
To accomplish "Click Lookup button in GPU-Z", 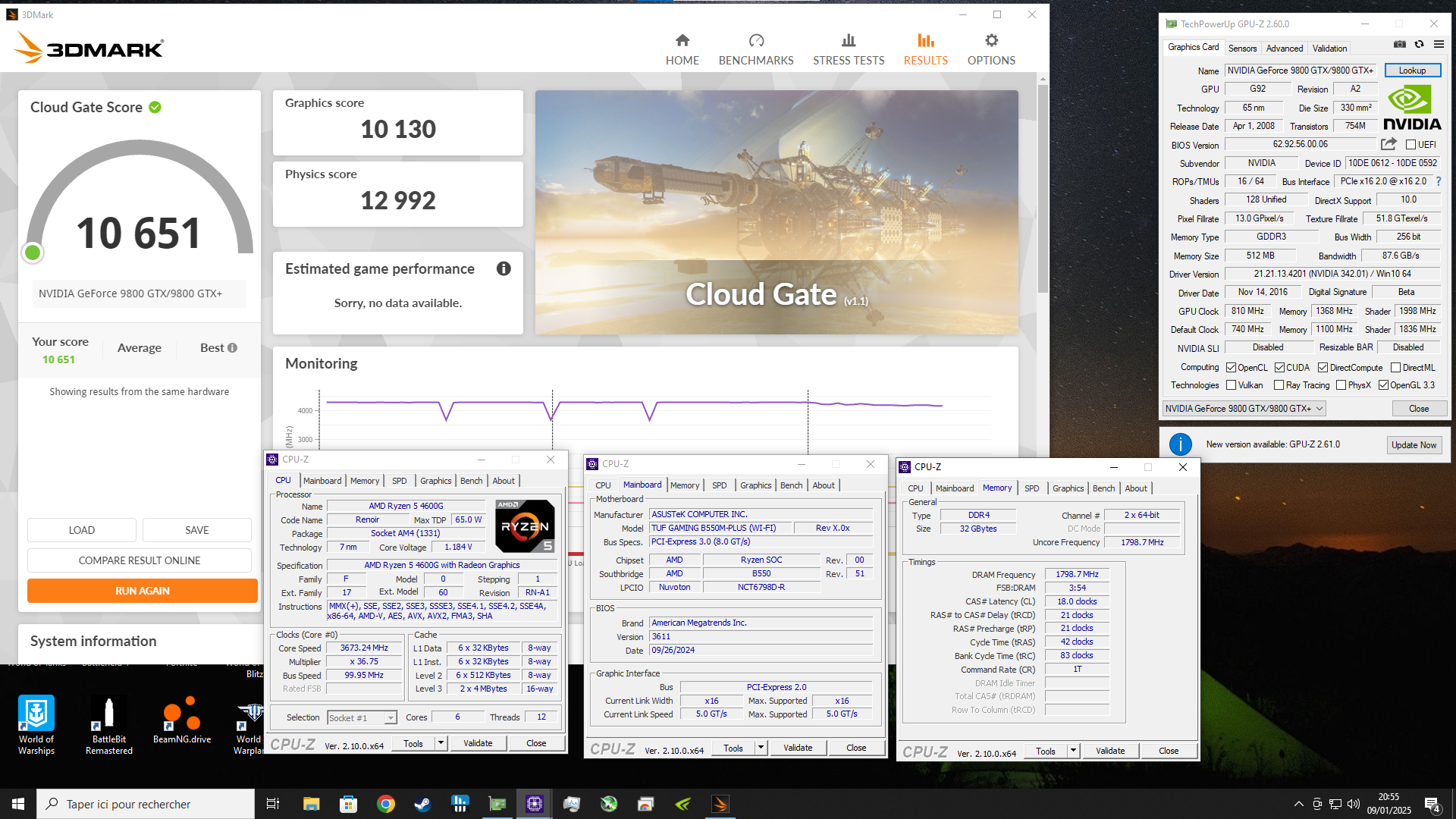I will pos(1412,71).
